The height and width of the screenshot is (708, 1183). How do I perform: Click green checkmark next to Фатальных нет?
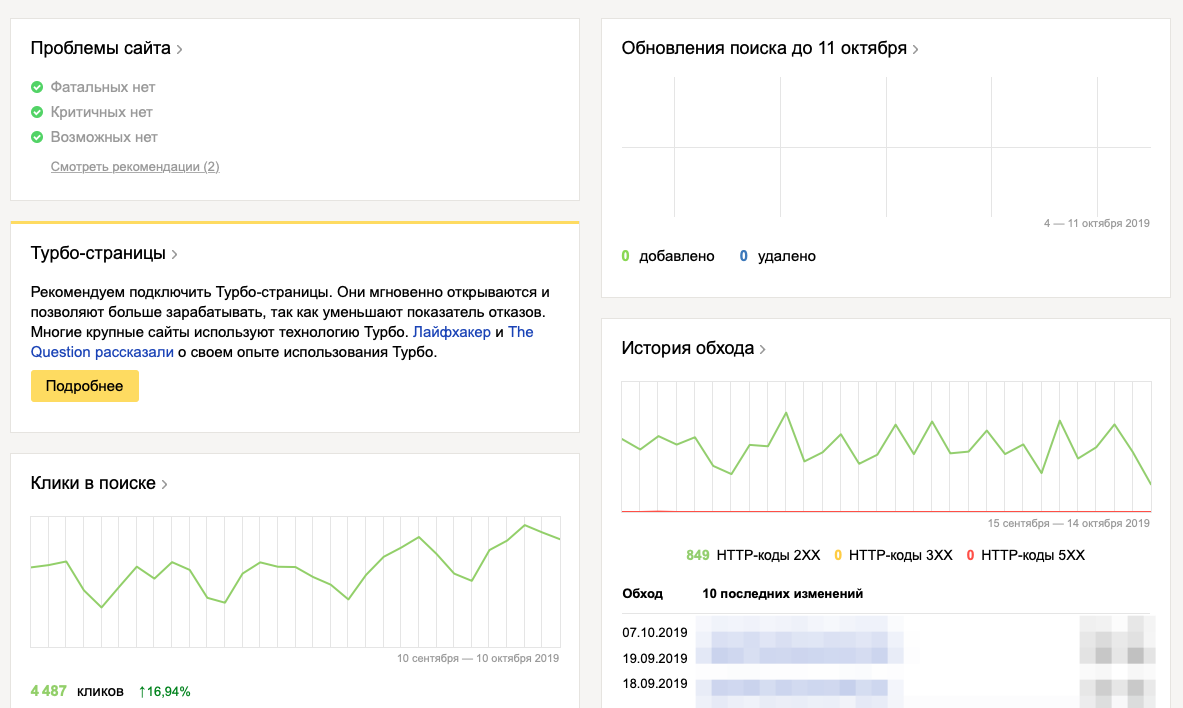click(x=37, y=87)
